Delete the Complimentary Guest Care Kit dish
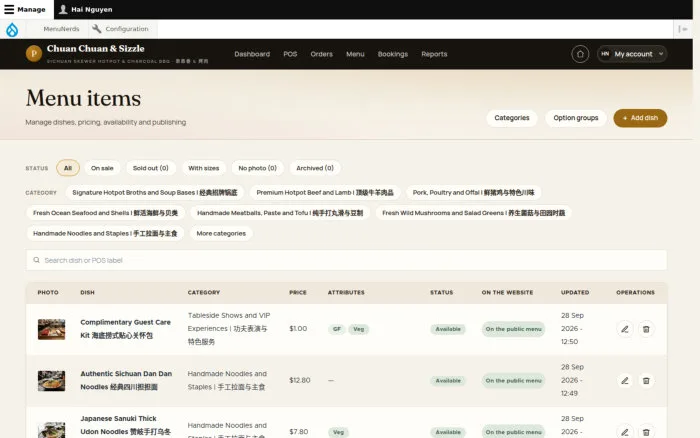 click(x=646, y=330)
